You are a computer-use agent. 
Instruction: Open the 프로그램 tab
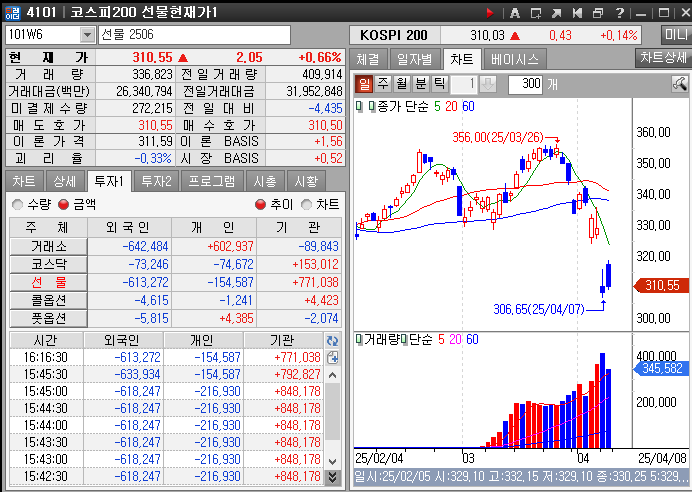(212, 181)
